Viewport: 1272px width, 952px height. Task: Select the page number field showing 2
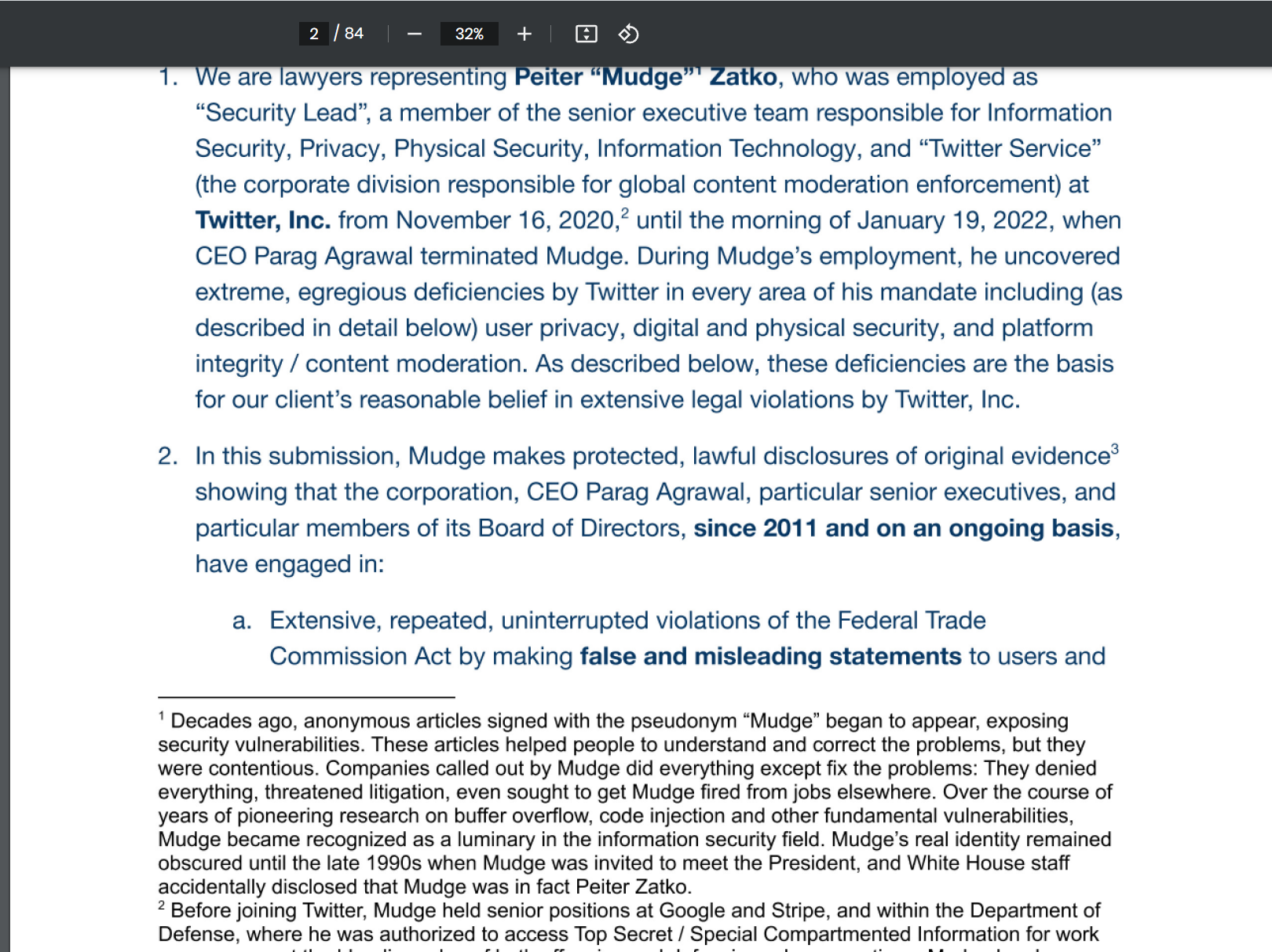[314, 34]
